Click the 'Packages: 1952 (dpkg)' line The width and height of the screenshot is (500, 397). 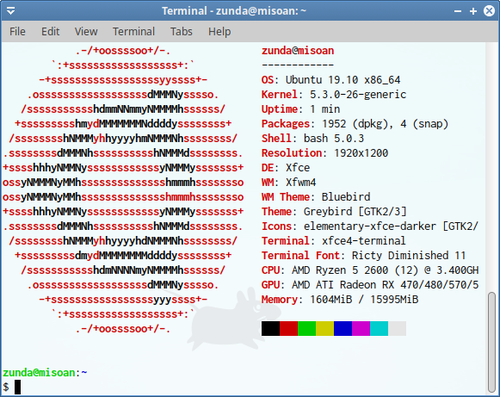pyautogui.click(x=355, y=124)
